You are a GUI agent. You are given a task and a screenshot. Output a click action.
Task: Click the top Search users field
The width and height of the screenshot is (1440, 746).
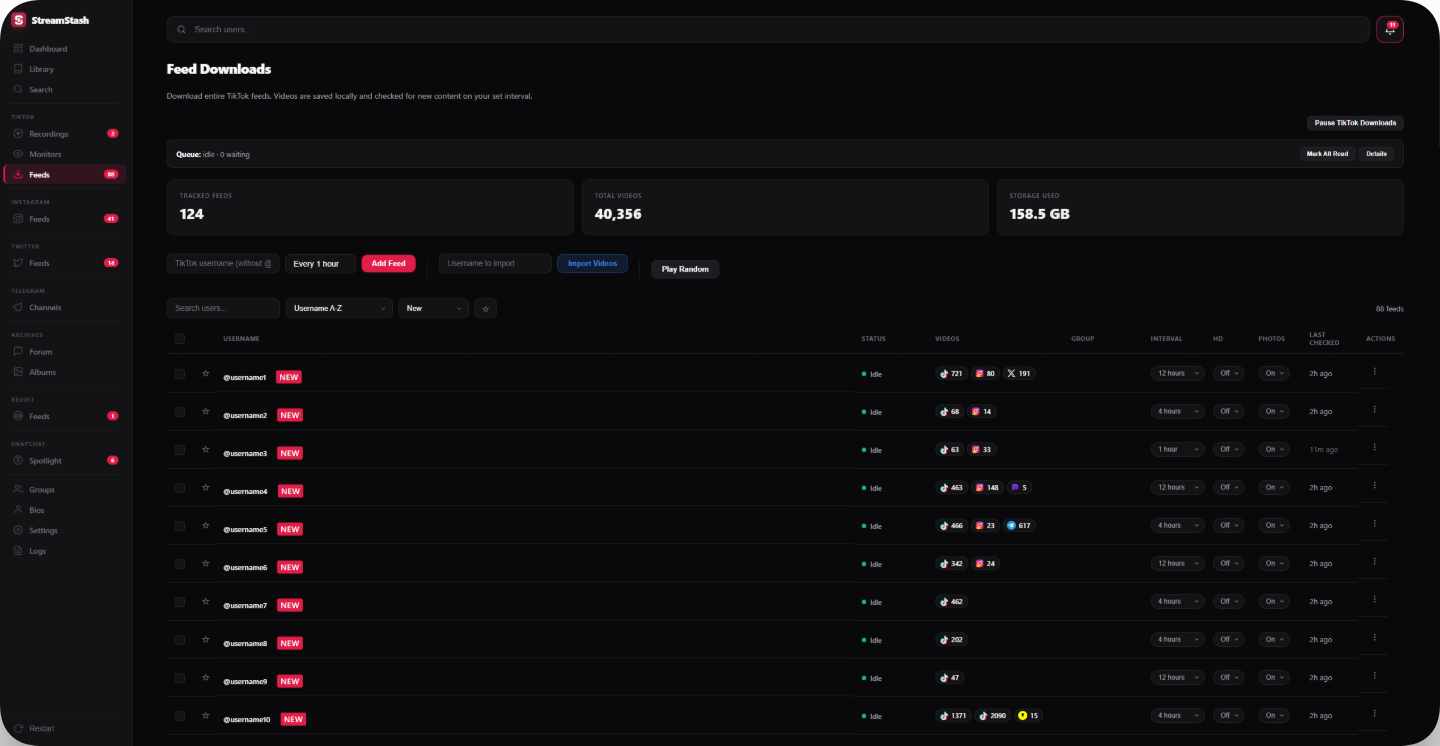pyautogui.click(x=767, y=30)
